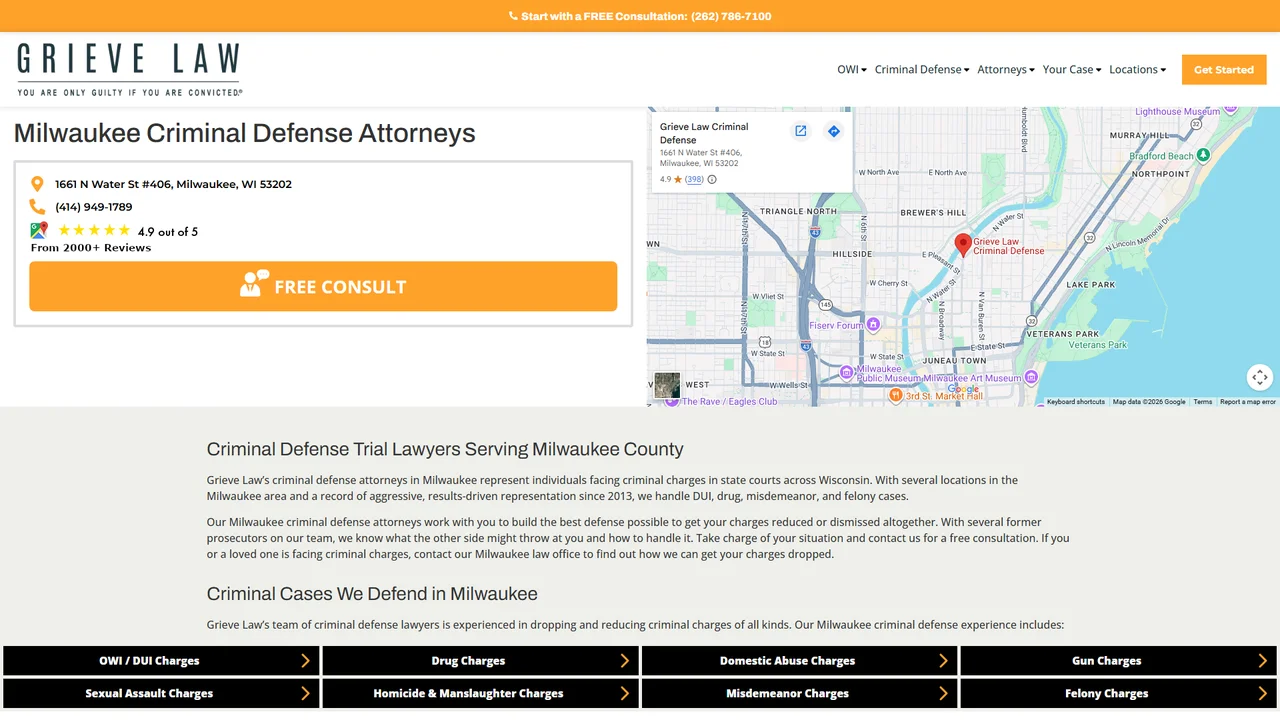The width and height of the screenshot is (1280, 720).
Task: Click the red Grieve Law map pin
Action: point(963,245)
